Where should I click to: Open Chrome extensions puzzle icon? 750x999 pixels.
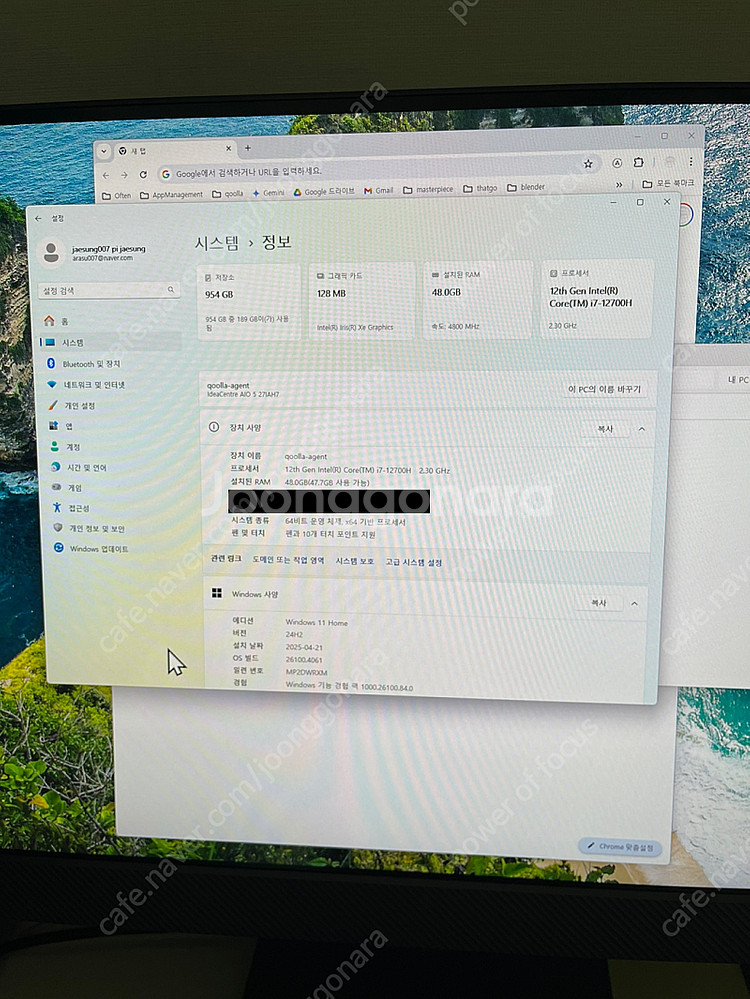coord(638,162)
